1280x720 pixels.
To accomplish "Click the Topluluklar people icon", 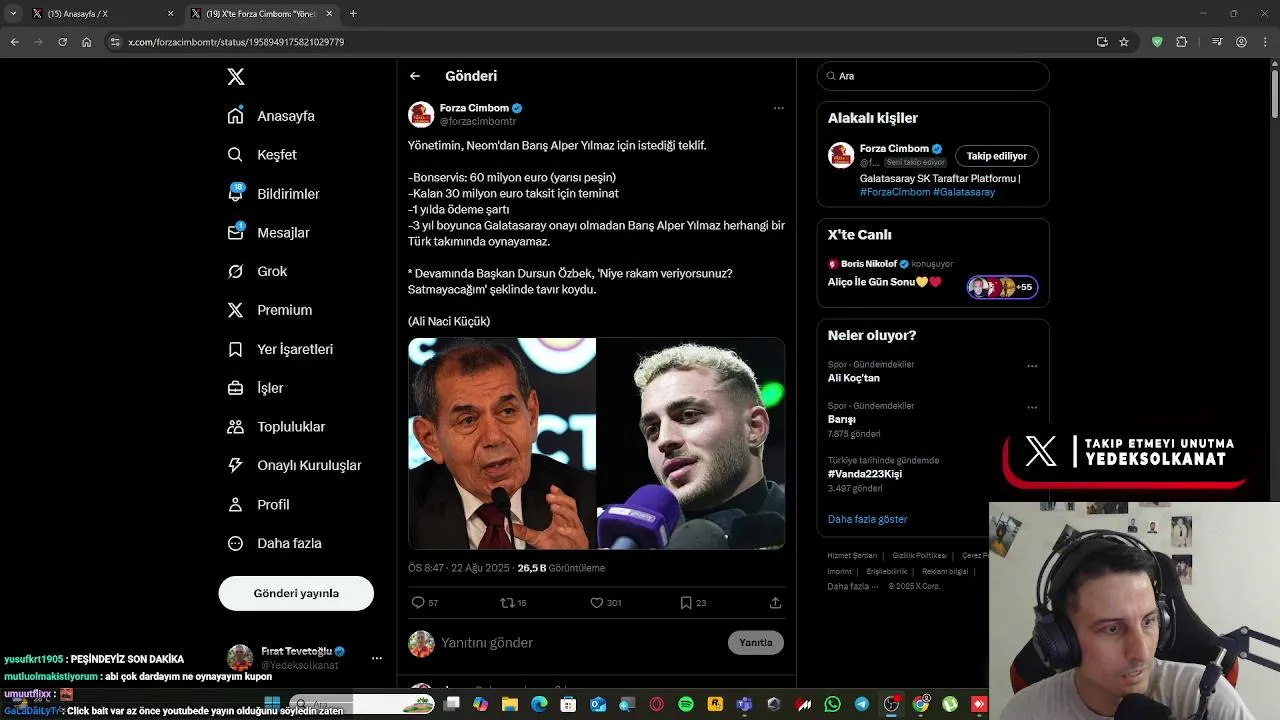I will point(235,427).
